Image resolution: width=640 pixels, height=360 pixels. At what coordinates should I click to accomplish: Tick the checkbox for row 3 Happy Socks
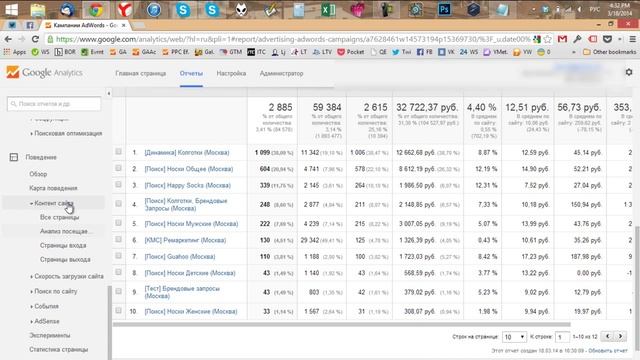pos(118,184)
